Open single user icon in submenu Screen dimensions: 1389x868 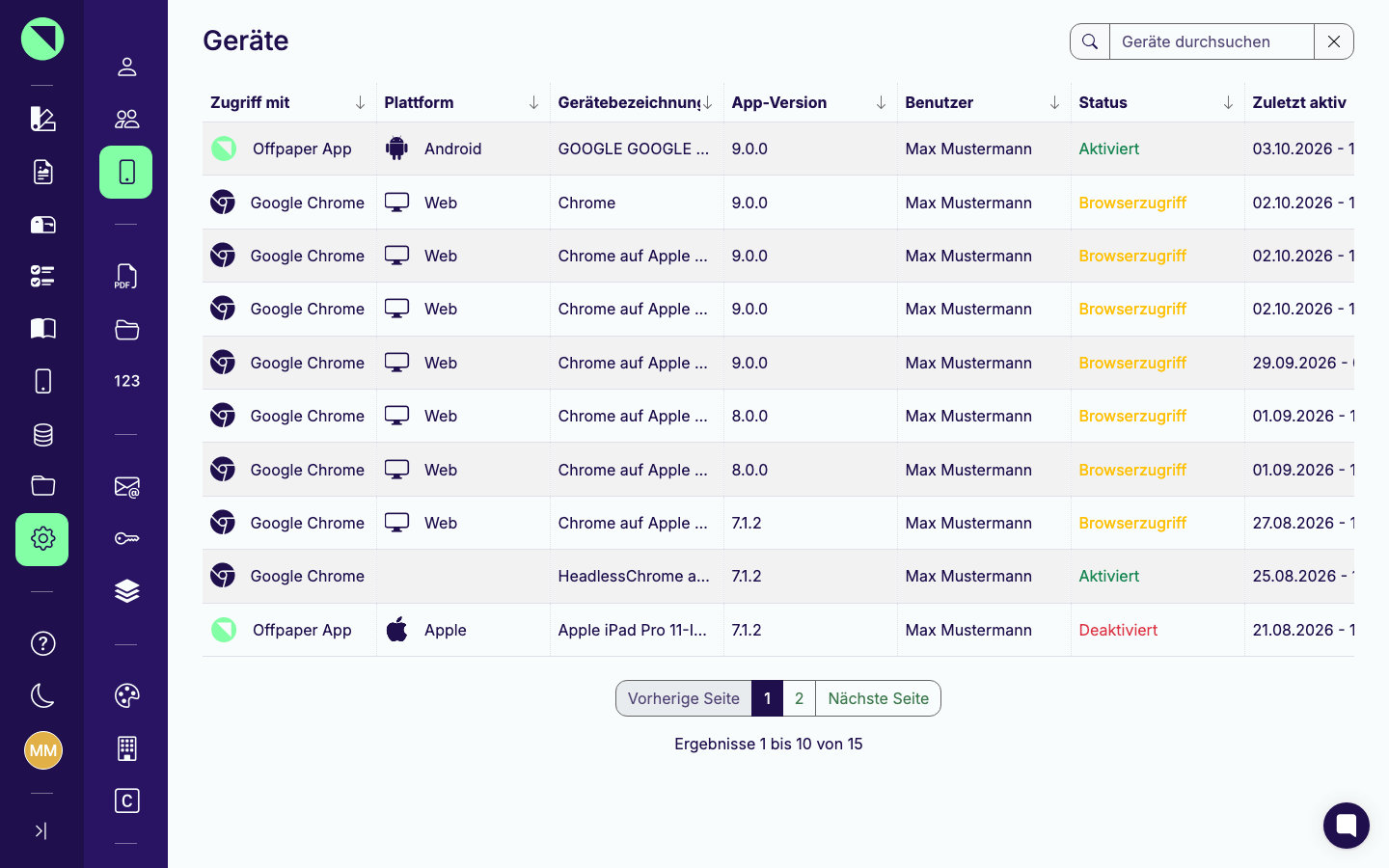[x=126, y=67]
